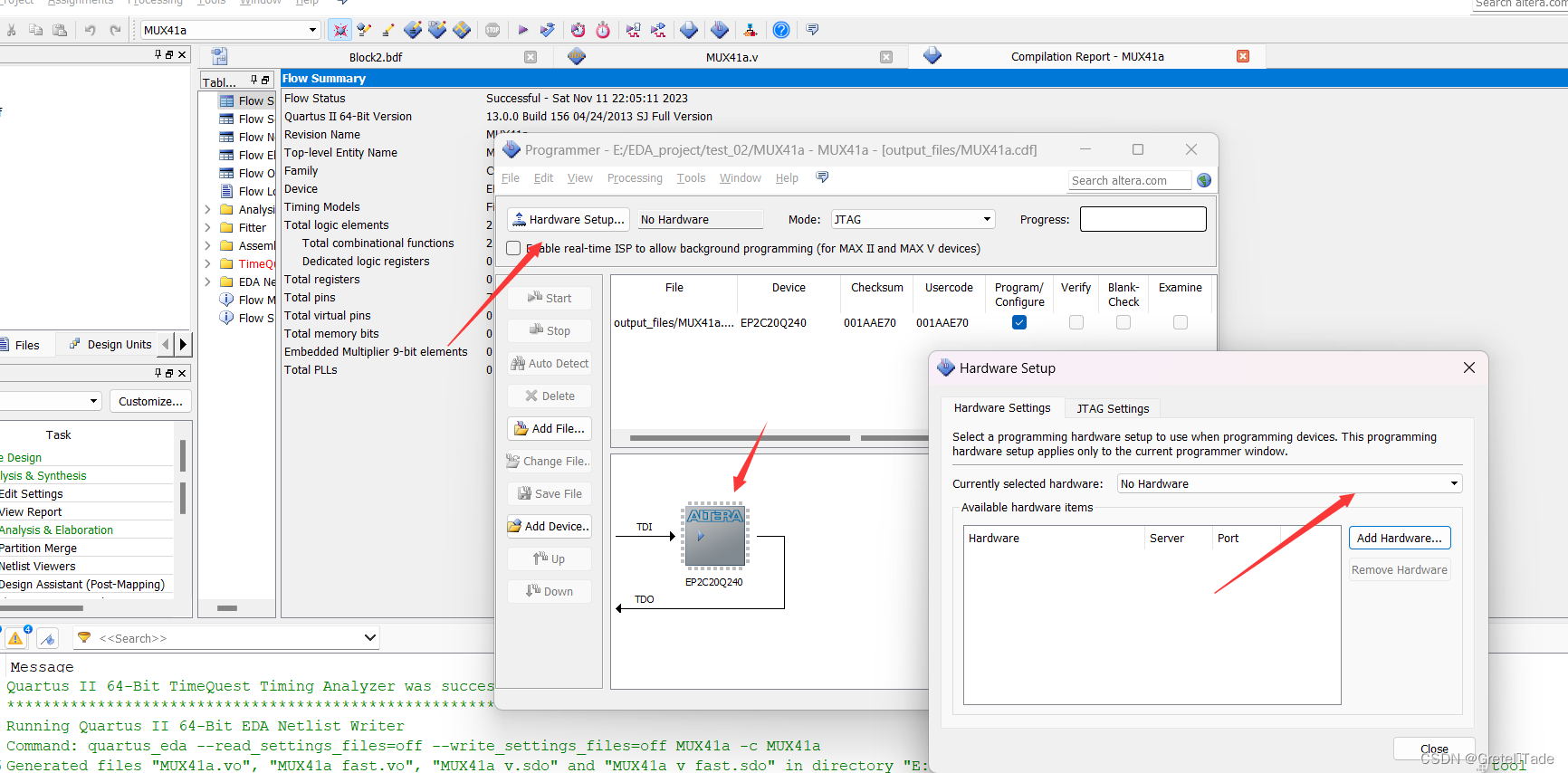Check the Blank-Check box for MUX41a file
The width and height of the screenshot is (1568, 773).
1123,322
